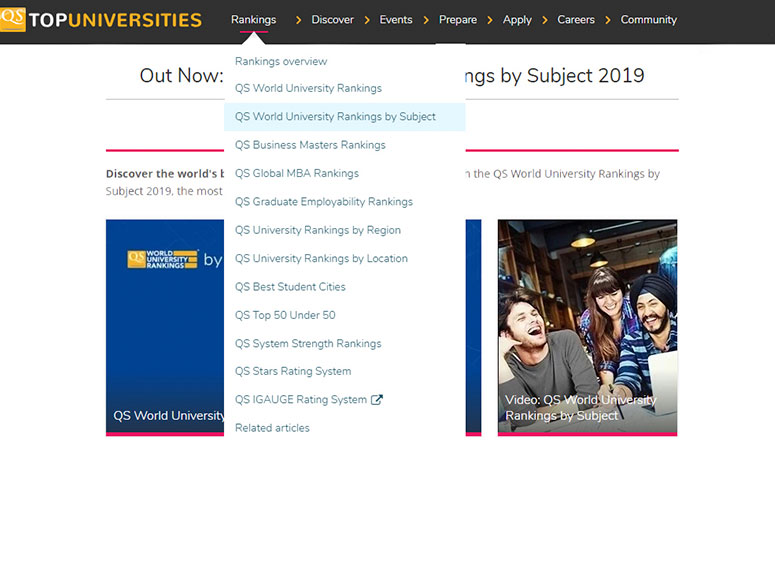Image resolution: width=775 pixels, height=566 pixels.
Task: Select Rankings overview
Action: pyautogui.click(x=281, y=61)
